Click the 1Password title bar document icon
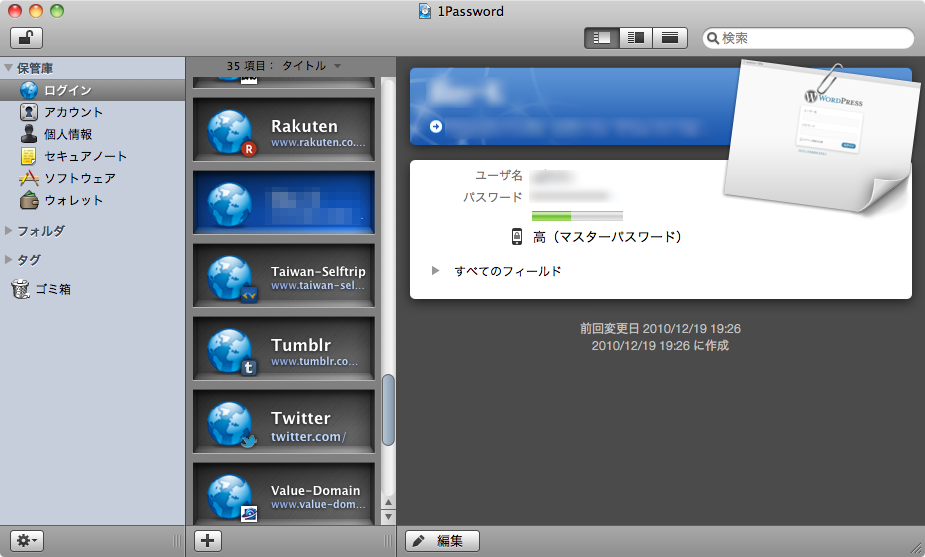 (425, 11)
